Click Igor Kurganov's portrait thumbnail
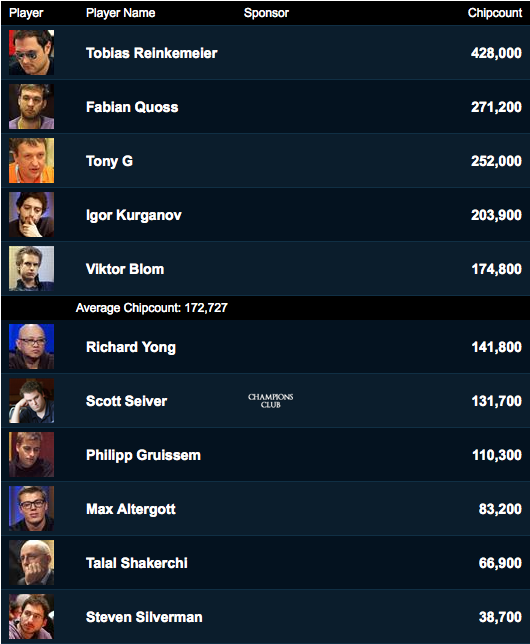Viewport: 530px width, 644px height. click(x=31, y=214)
